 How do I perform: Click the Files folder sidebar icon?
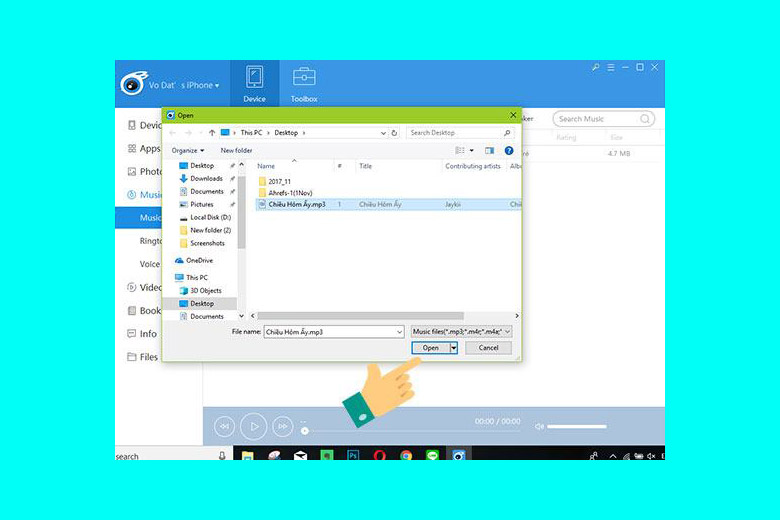point(131,357)
